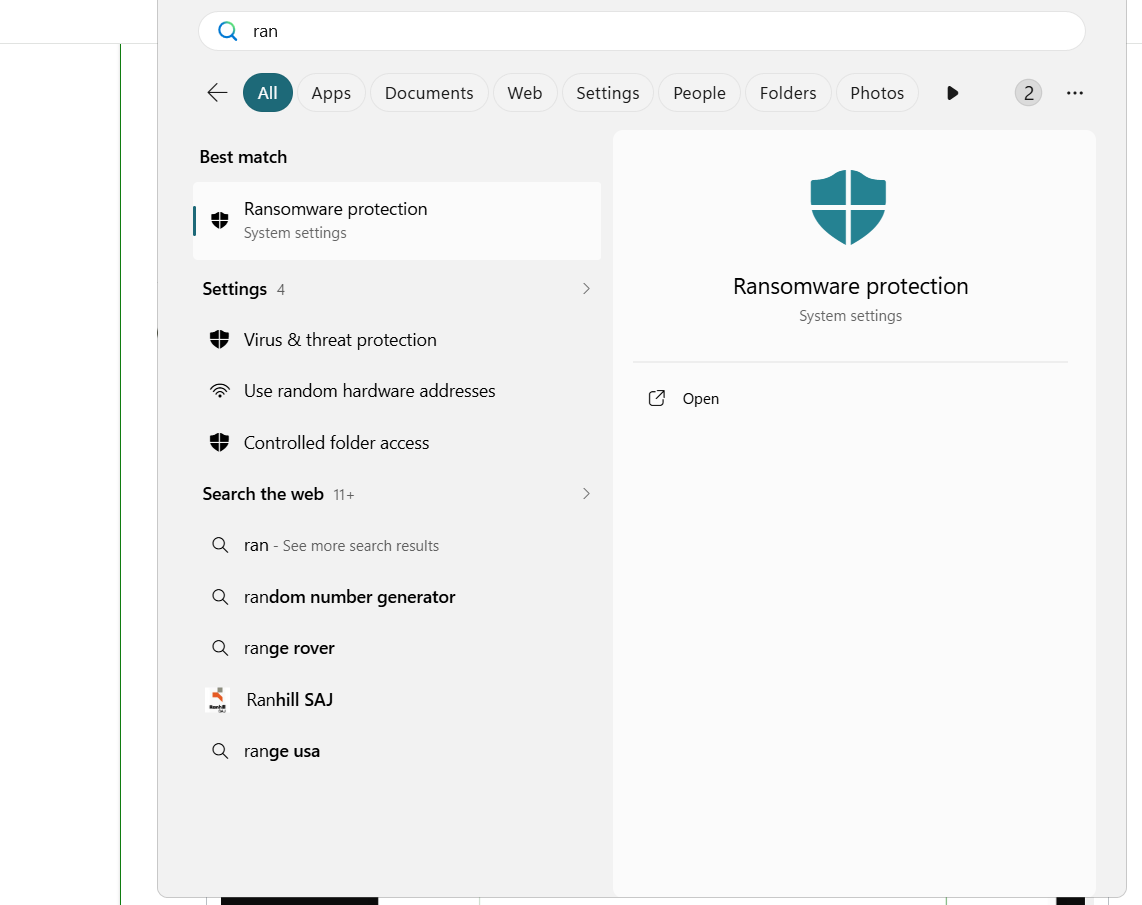This screenshot has width=1142, height=905.
Task: Click the search box containing 'ran'
Action: pos(642,31)
